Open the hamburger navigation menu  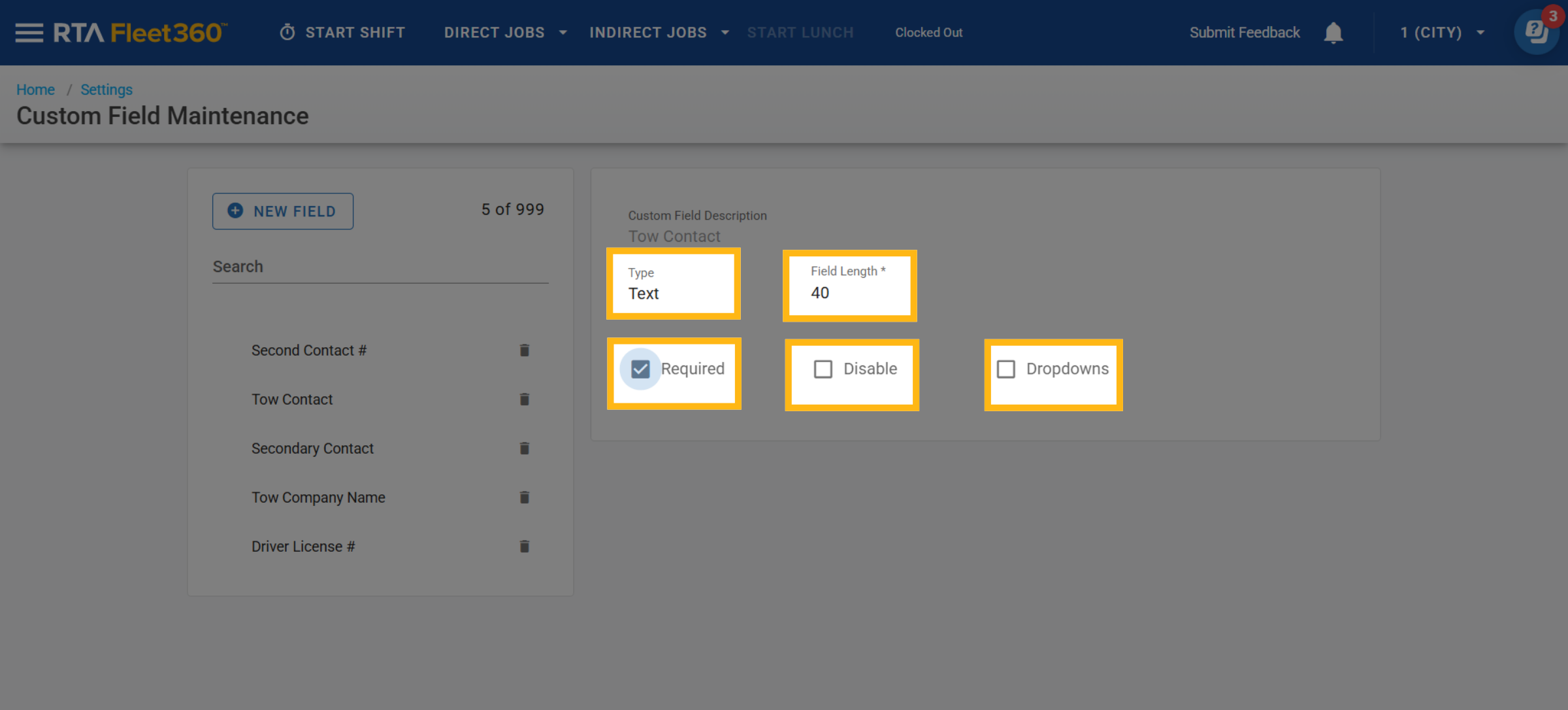coord(29,33)
